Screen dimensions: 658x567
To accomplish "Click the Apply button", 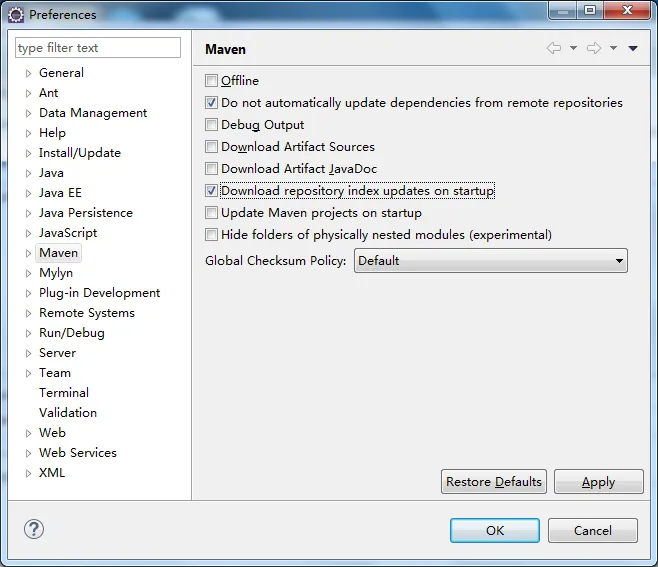I will click(599, 482).
